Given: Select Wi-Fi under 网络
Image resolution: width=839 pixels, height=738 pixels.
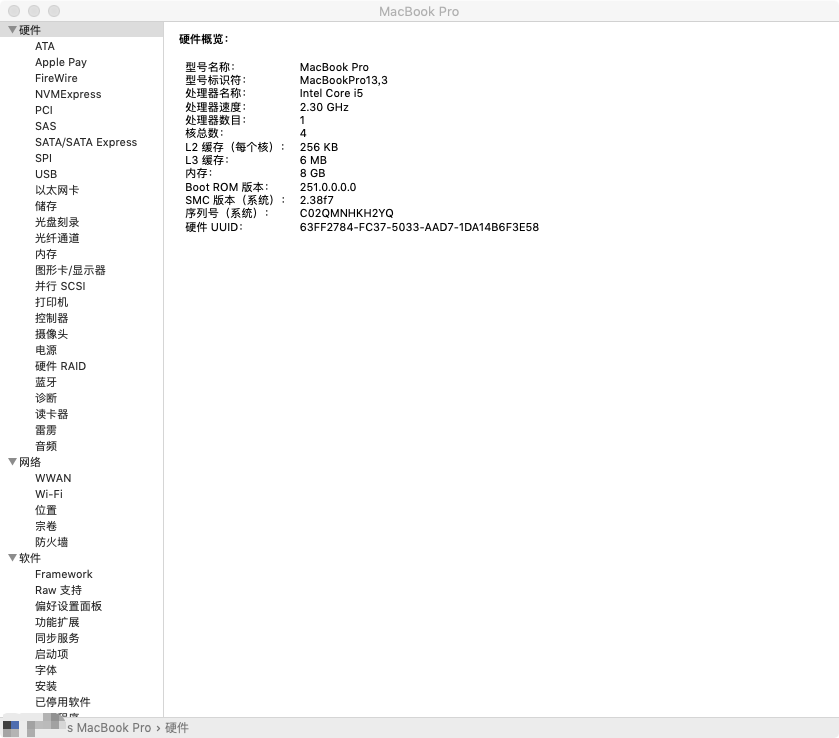Looking at the screenshot, I should [x=48, y=494].
